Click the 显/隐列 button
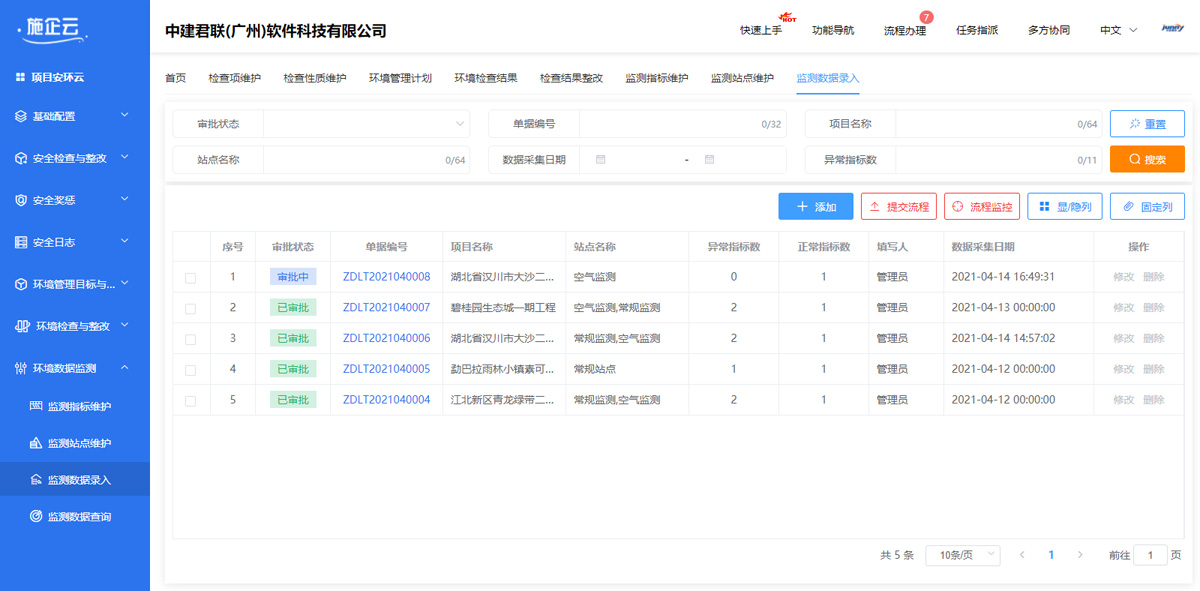This screenshot has width=1200, height=591. pos(1065,207)
